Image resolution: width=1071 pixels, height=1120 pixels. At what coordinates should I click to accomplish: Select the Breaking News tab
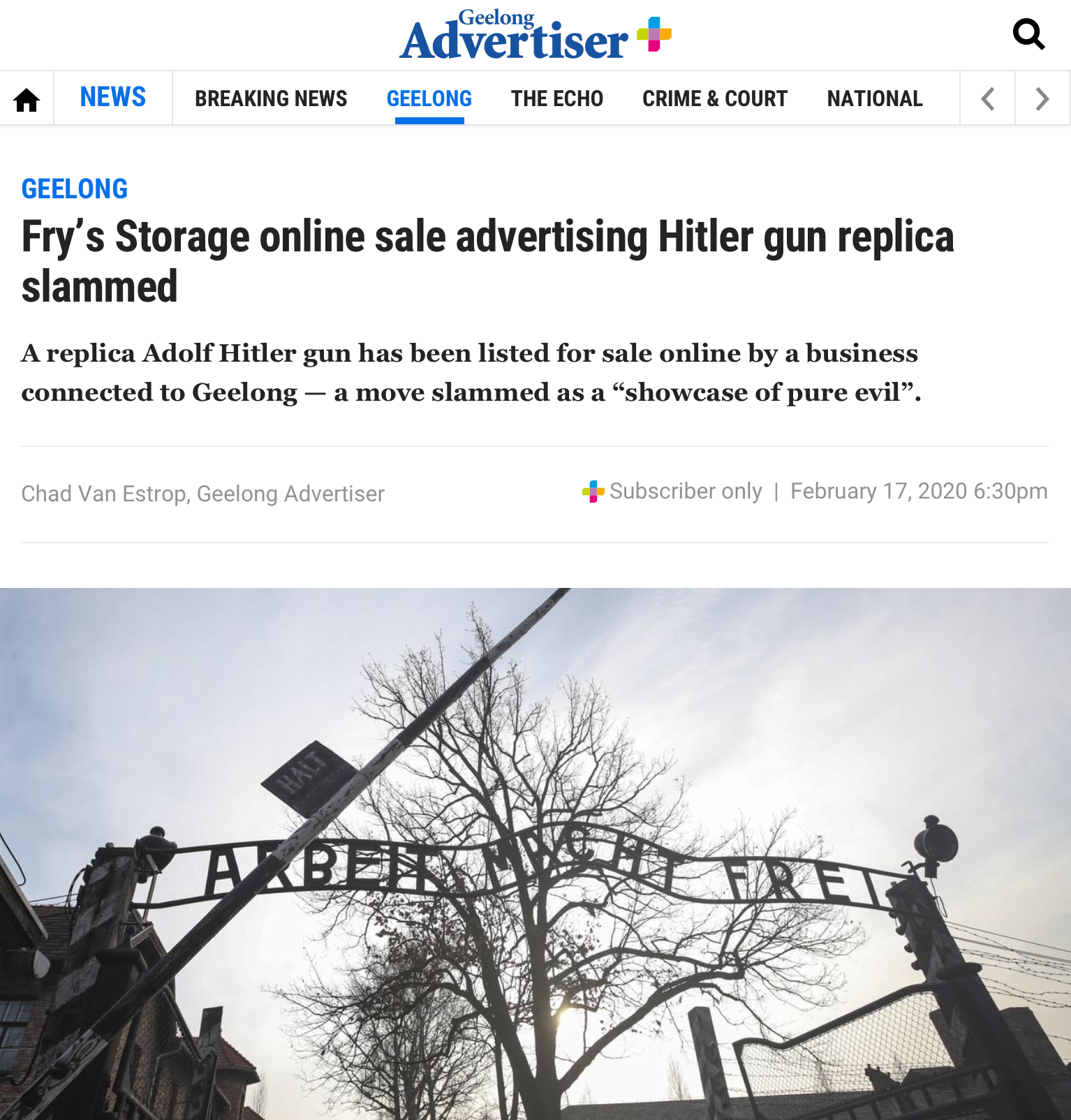coord(271,98)
